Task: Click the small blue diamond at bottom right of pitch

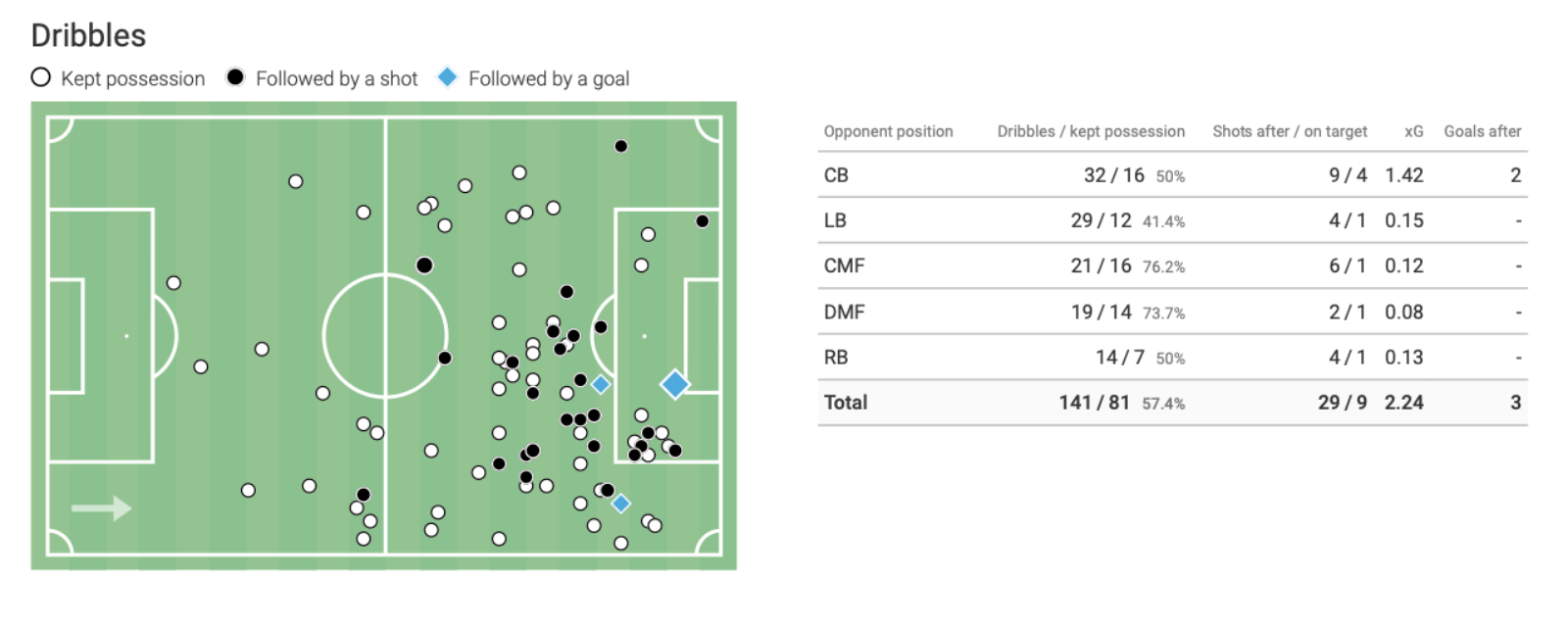Action: [x=620, y=504]
